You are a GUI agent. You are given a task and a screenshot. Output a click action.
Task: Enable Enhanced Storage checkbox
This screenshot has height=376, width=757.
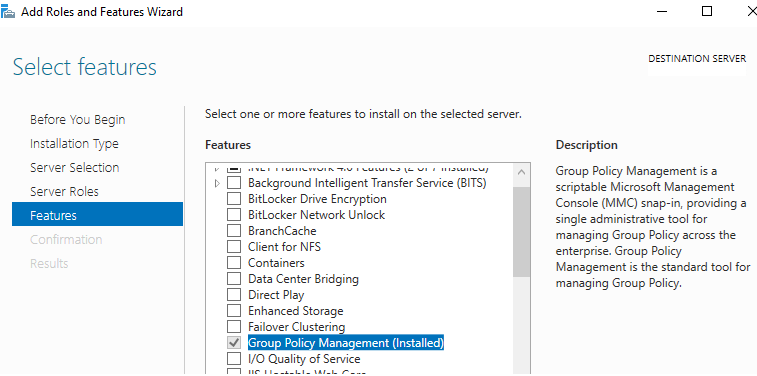tap(234, 311)
